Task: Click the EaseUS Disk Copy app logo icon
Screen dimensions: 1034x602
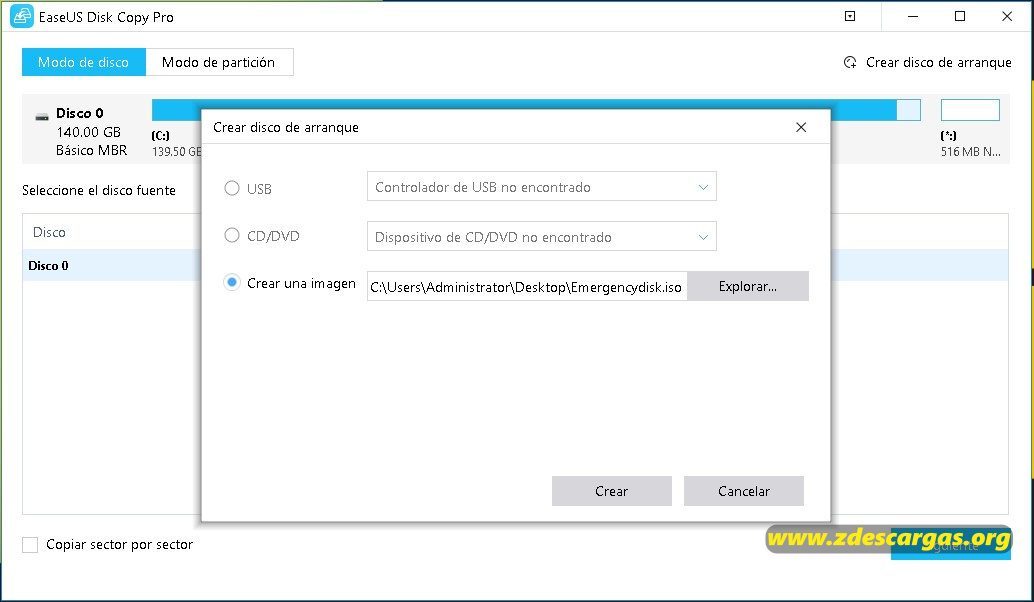Action: click(22, 16)
